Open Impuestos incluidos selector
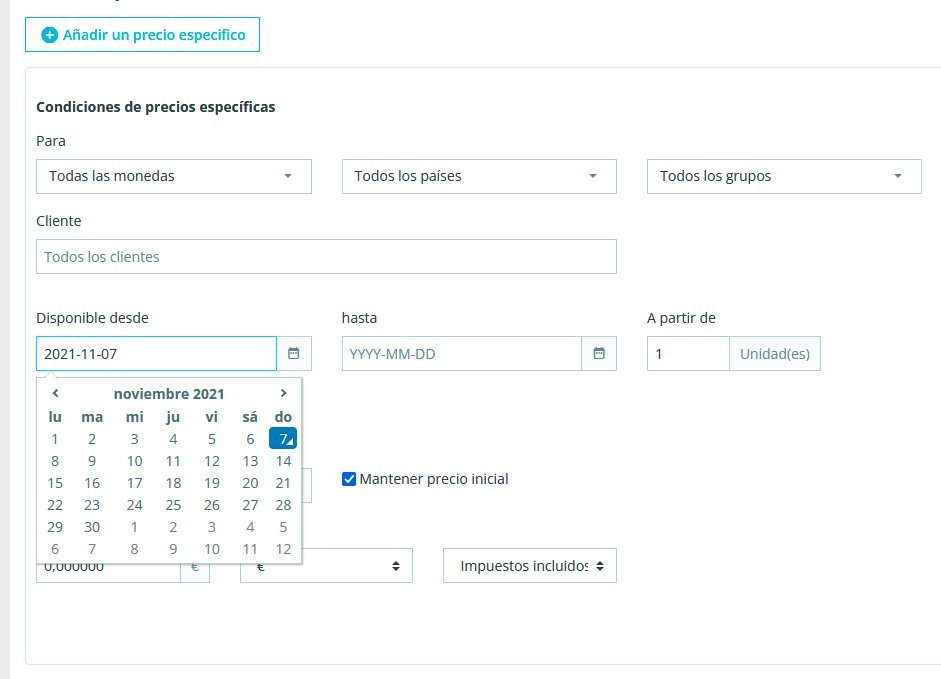This screenshot has height=679, width=941. (529, 566)
